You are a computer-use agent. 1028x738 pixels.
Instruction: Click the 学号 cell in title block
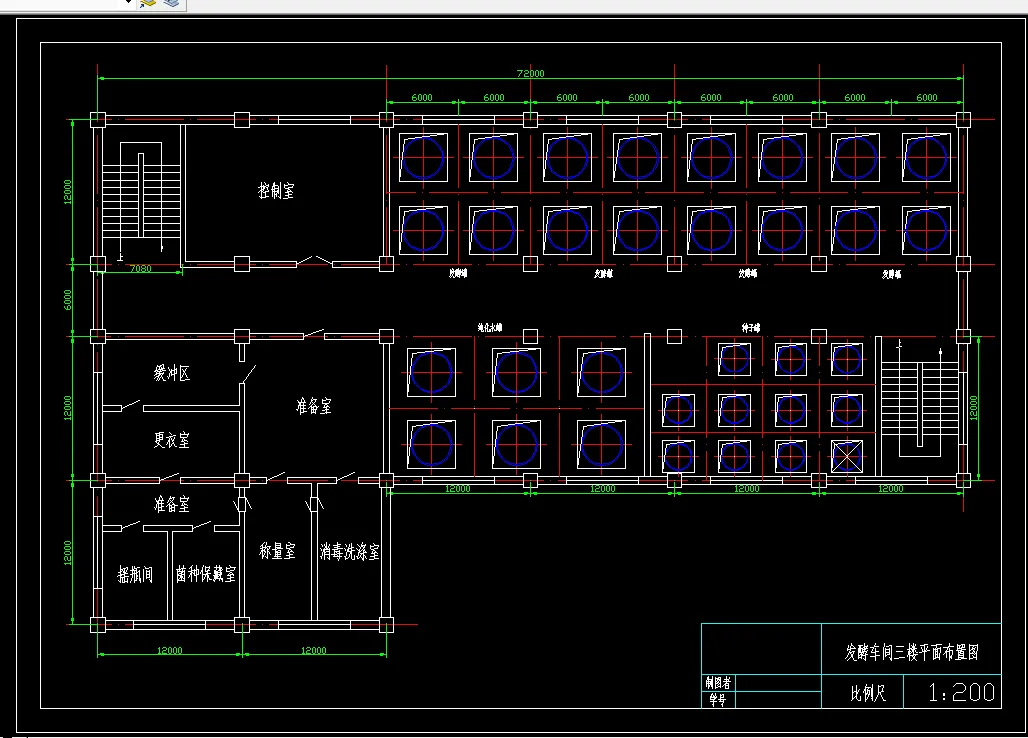pos(718,700)
